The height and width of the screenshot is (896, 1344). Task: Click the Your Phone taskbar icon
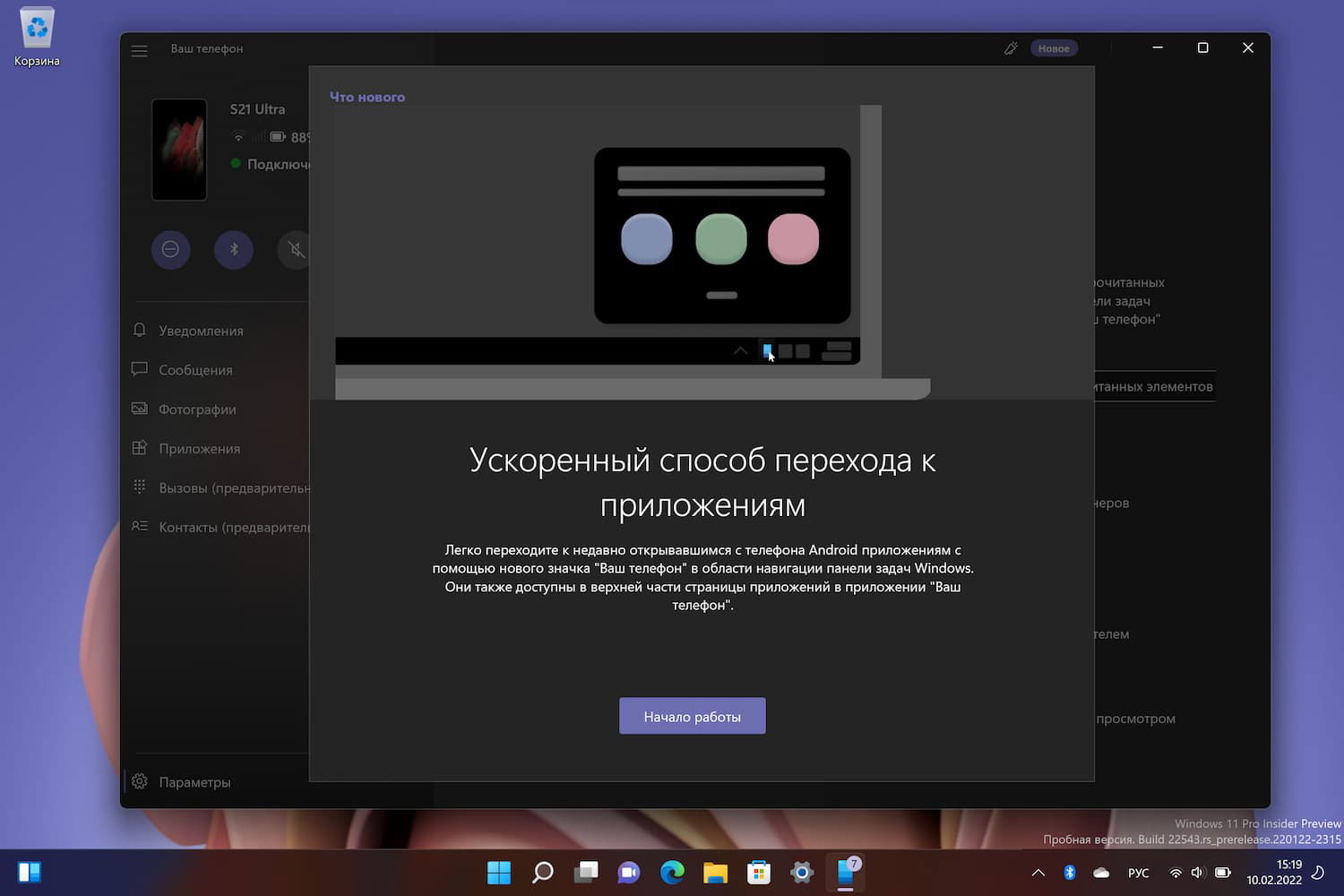coord(846,872)
